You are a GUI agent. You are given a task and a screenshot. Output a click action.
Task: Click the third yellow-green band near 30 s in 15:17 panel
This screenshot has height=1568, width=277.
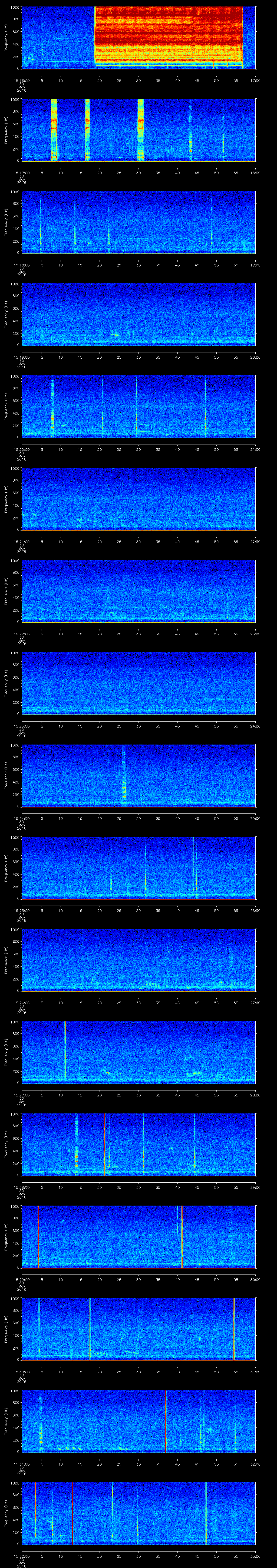141,130
